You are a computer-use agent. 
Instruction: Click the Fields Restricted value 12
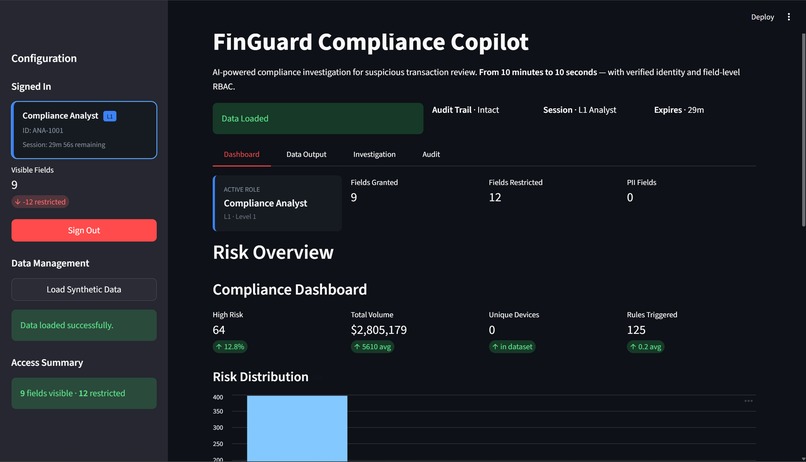pos(494,197)
